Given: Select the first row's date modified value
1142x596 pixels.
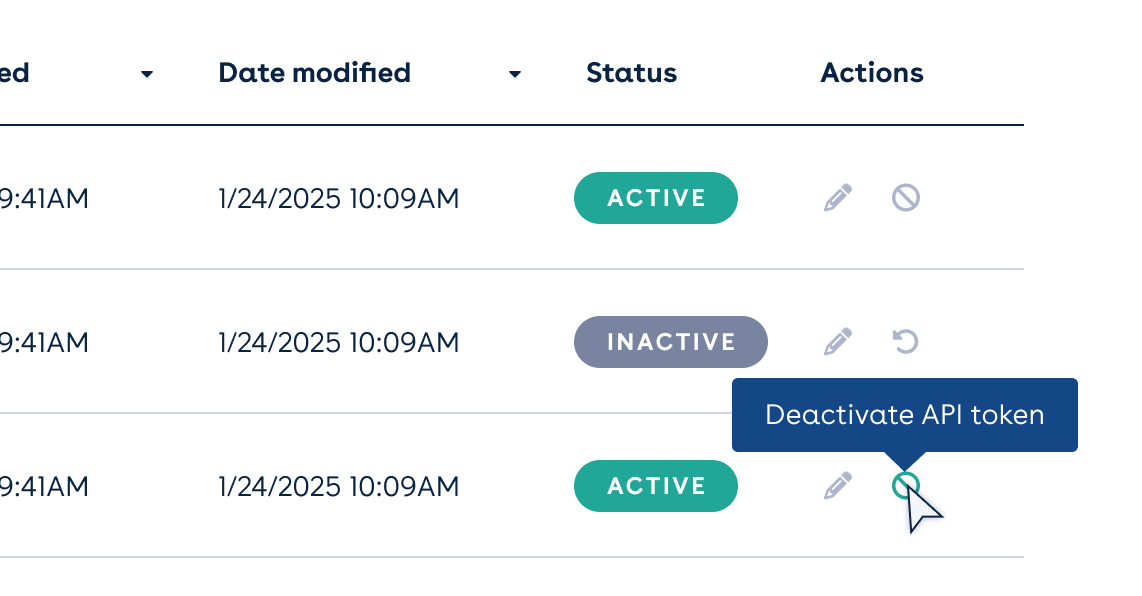Looking at the screenshot, I should click(339, 198).
